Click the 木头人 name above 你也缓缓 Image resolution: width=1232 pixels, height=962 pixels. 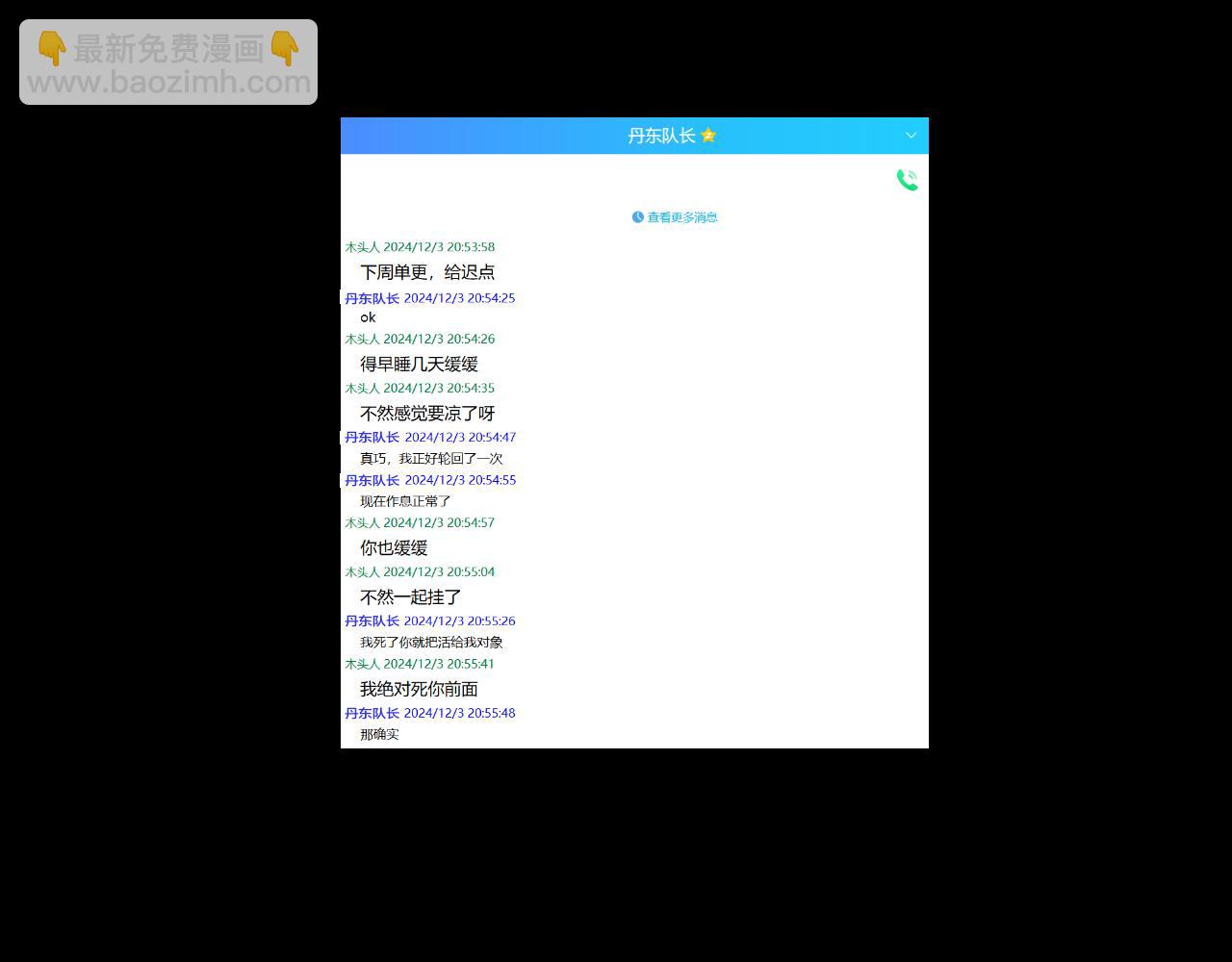pos(361,522)
